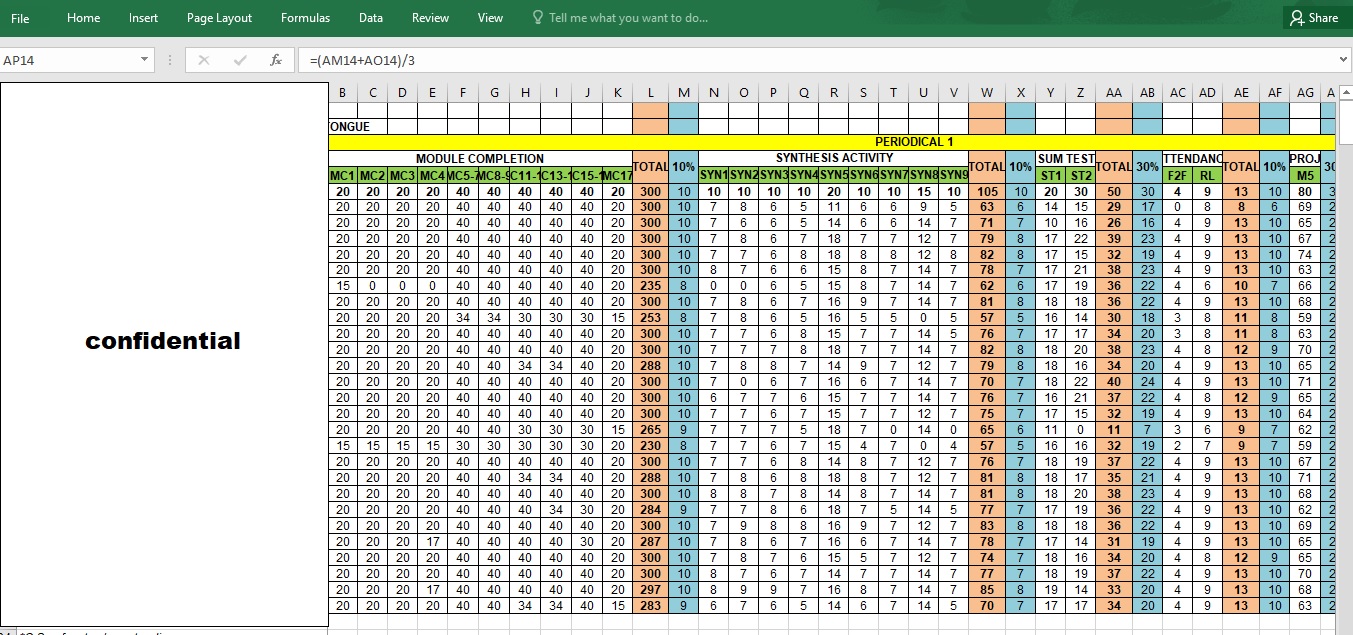Viewport: 1353px width, 635px height.
Task: Click the formula bar showing =(AM14+AO14)/3
Action: [815, 60]
